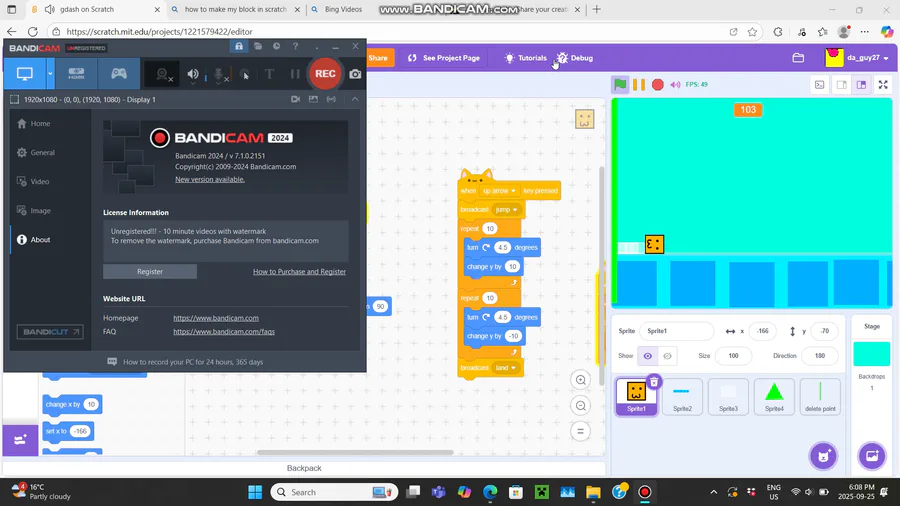Screen dimensions: 900x506
Task: Click See Project Page button
Action: click(444, 58)
